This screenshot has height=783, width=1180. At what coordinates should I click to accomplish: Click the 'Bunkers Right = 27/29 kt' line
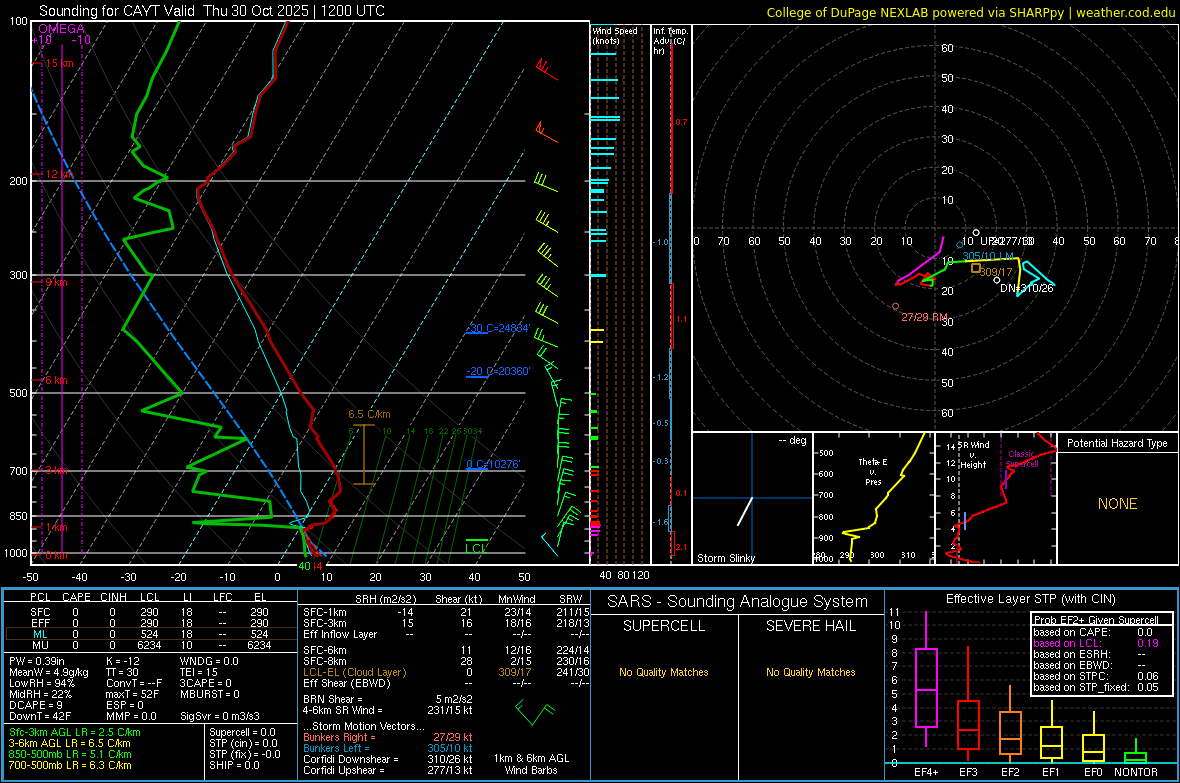[388, 737]
